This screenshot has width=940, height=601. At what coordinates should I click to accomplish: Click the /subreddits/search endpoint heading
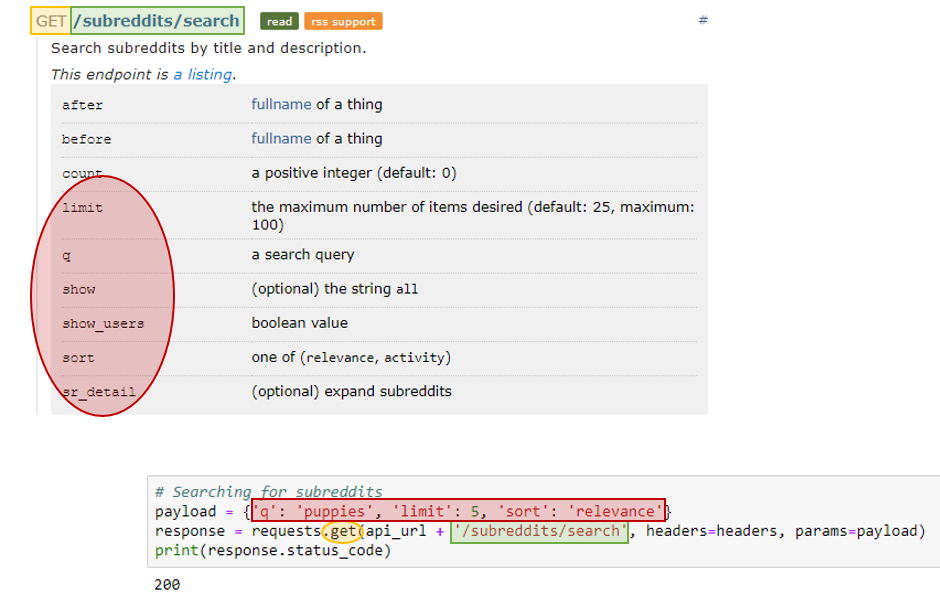pyautogui.click(x=157, y=20)
